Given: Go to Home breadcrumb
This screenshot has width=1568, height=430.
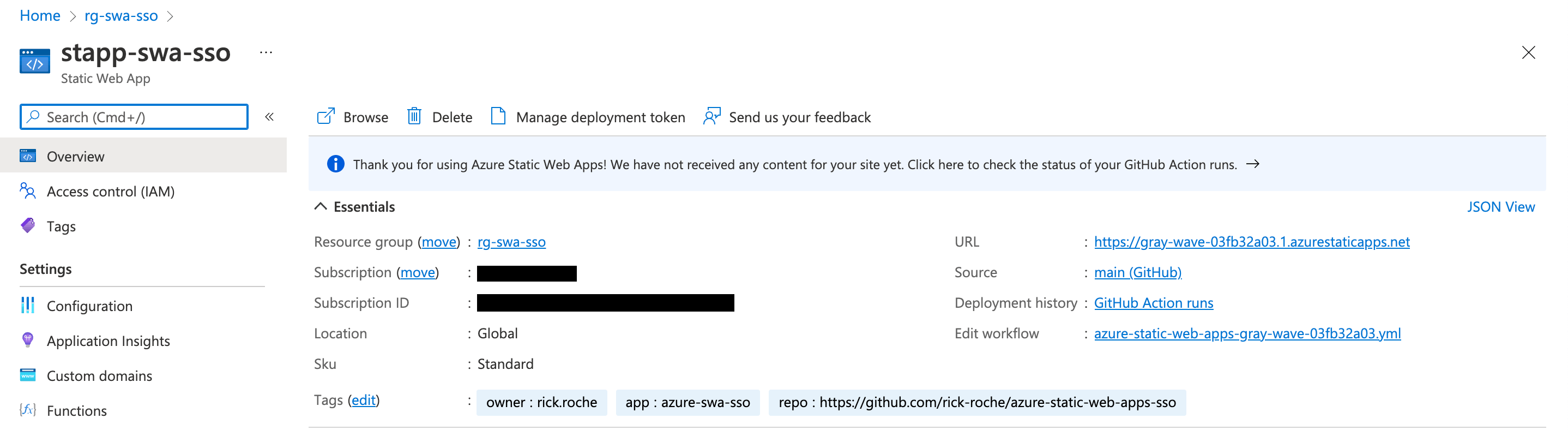Looking at the screenshot, I should [40, 16].
